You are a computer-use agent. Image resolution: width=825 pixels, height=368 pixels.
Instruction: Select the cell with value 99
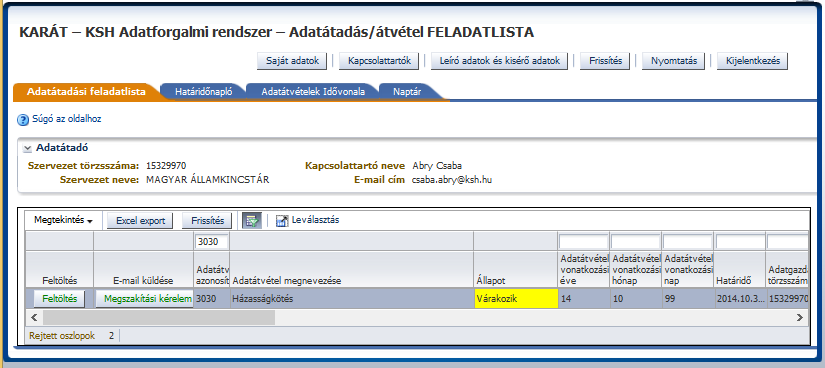687,299
